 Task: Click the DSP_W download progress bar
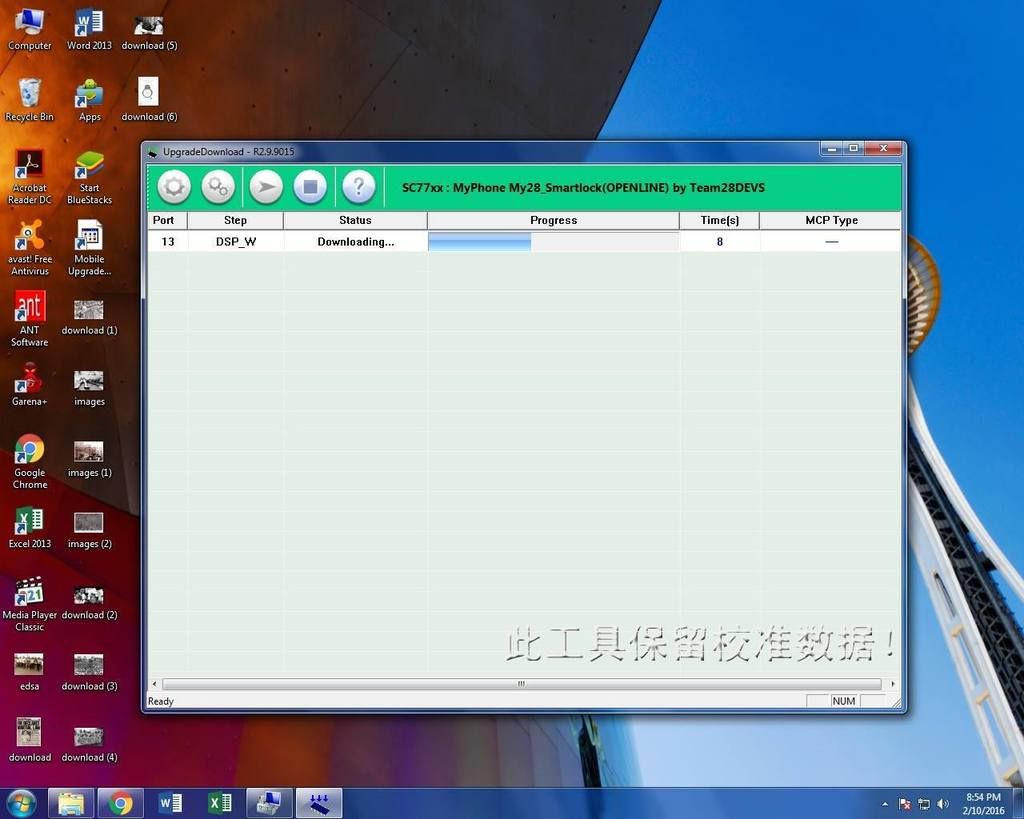click(x=553, y=241)
